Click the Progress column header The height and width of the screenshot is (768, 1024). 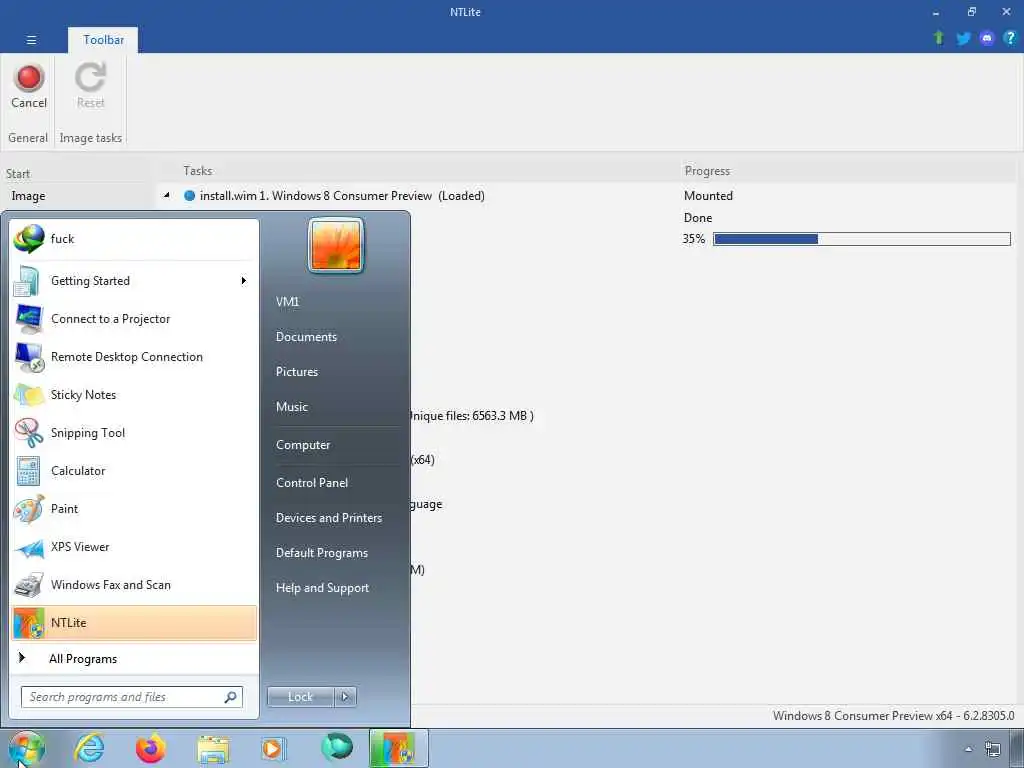[707, 171]
